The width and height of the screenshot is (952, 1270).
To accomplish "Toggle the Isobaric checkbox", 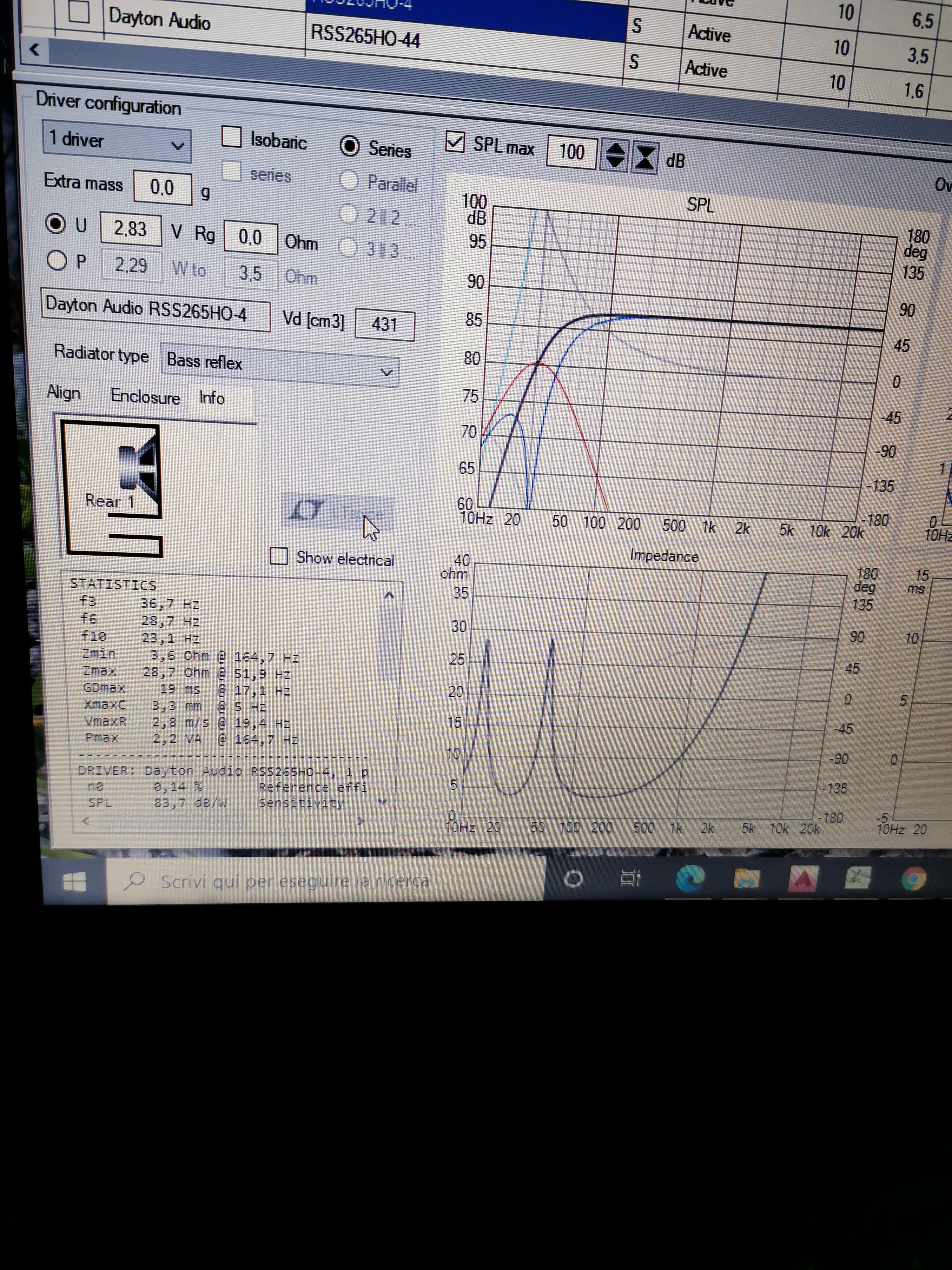I will point(231,137).
